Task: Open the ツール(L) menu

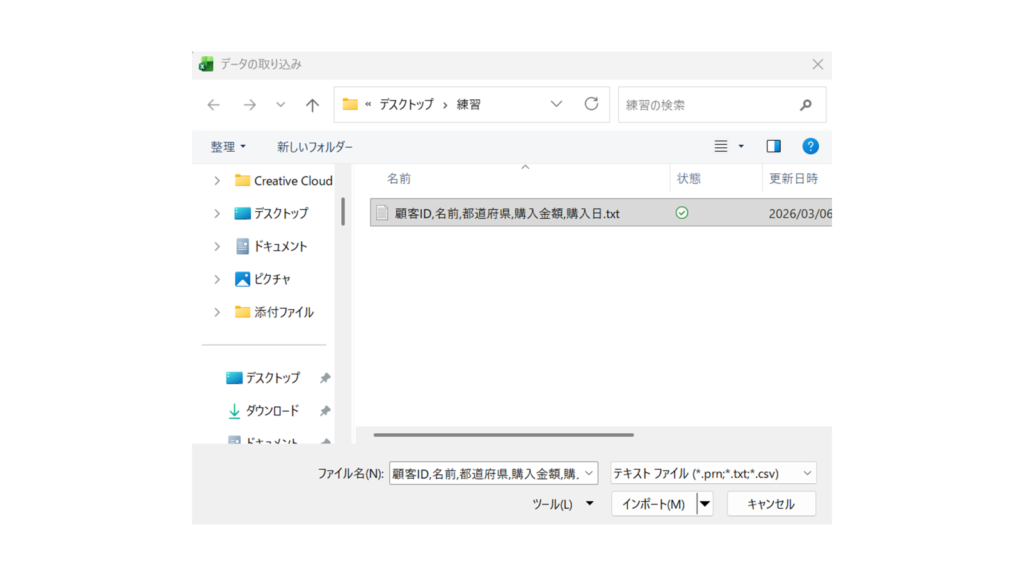Action: 562,504
